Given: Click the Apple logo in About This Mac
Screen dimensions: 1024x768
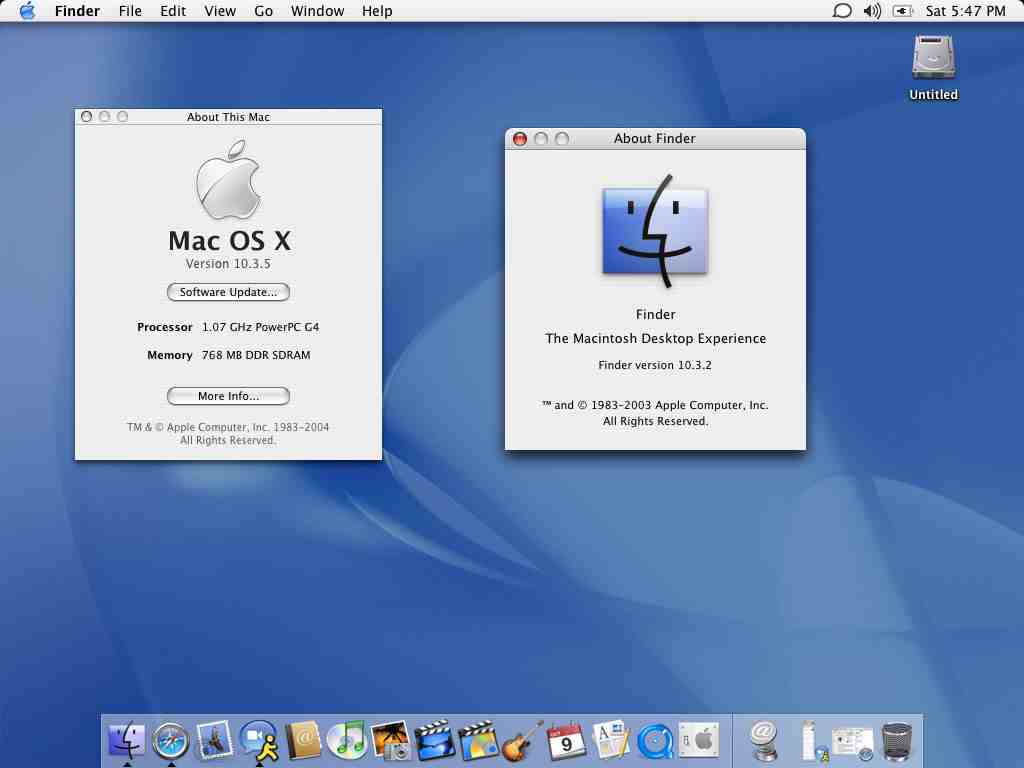Looking at the screenshot, I should pos(228,180).
